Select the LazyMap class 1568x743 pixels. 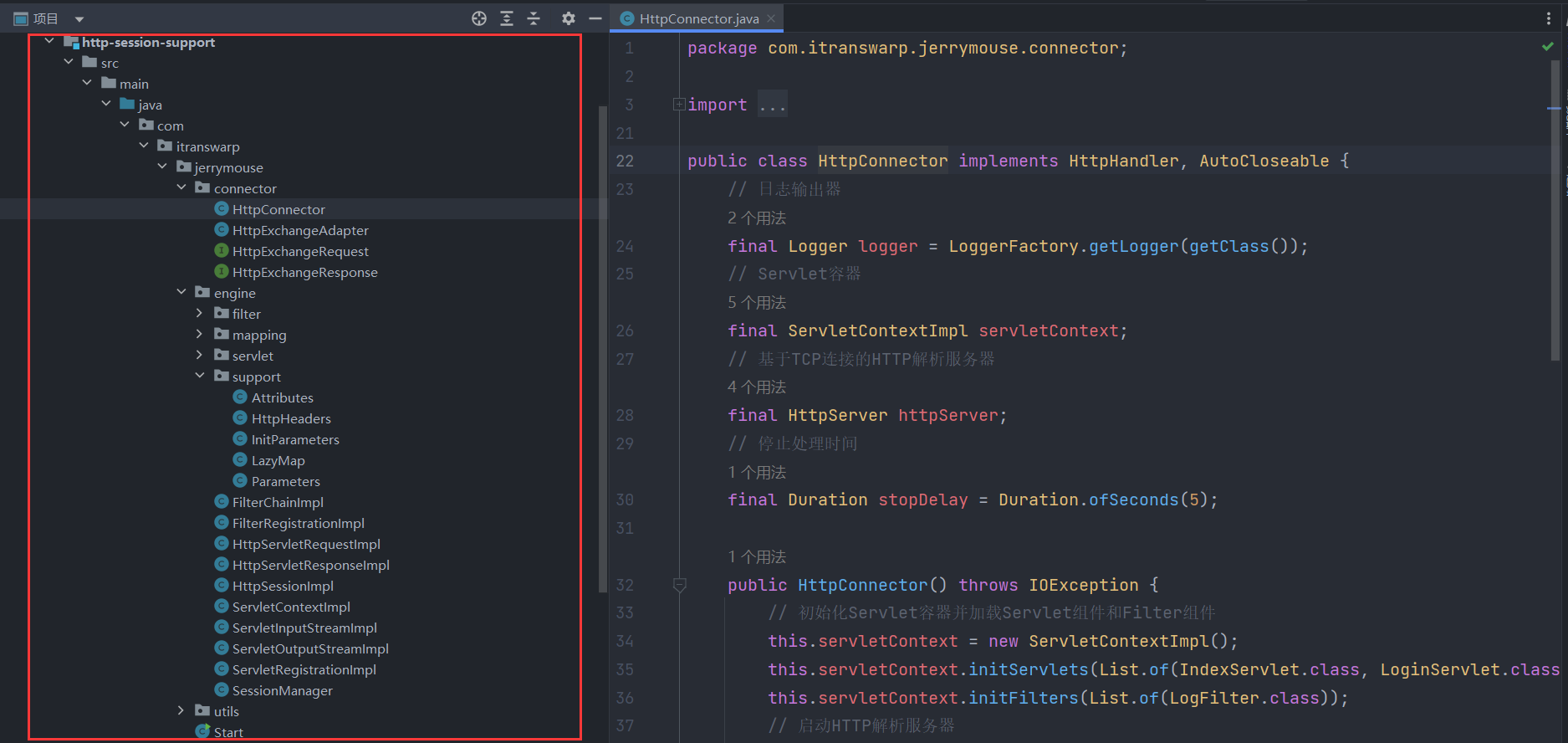click(278, 460)
